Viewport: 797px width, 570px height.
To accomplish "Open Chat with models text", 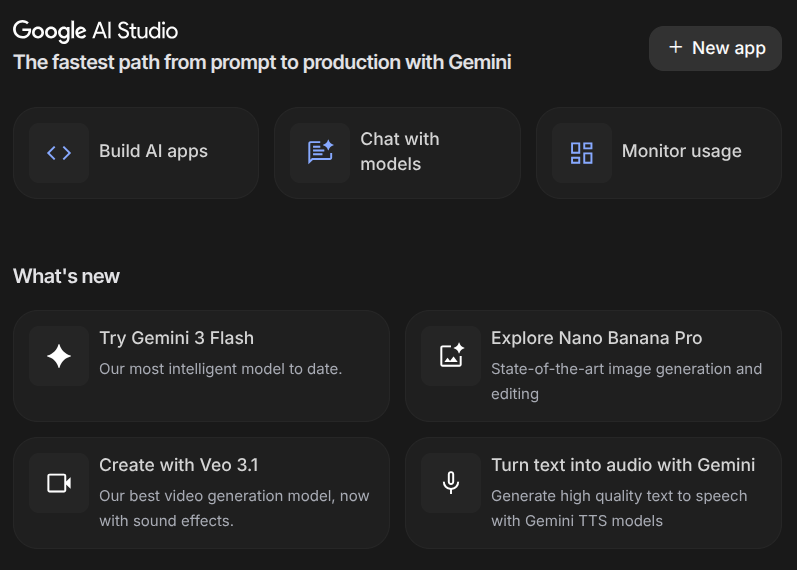I will [400, 152].
